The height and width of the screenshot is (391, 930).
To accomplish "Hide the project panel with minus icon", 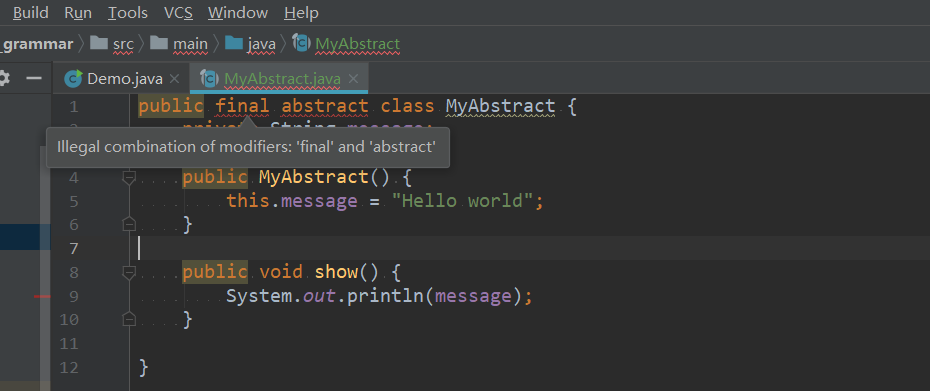I will tap(34, 78).
